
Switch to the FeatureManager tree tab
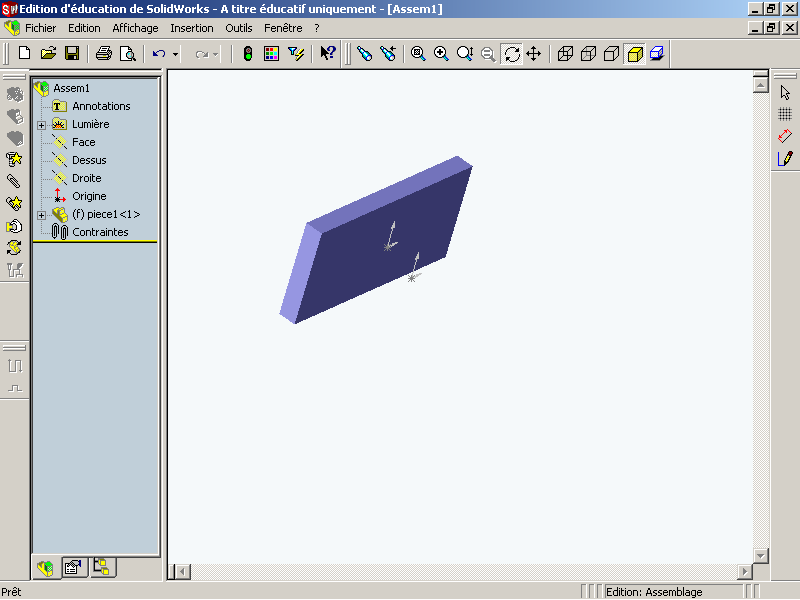(x=45, y=567)
